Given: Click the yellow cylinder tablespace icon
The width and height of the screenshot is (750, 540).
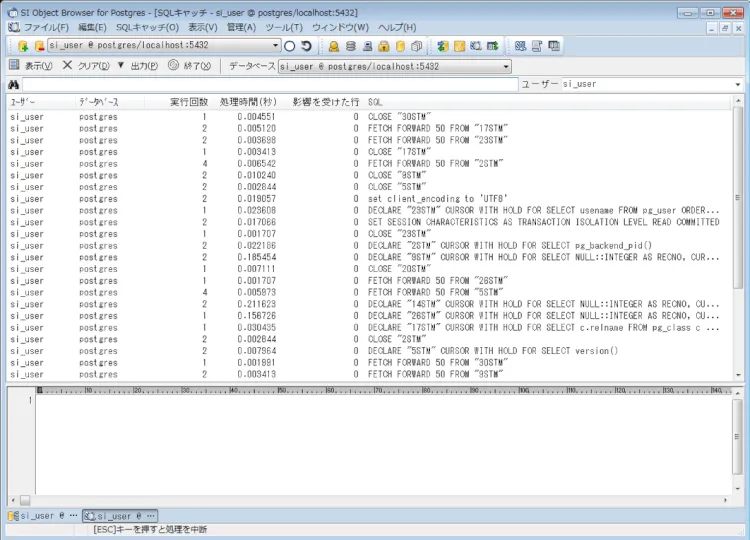Looking at the screenshot, I should point(400,46).
